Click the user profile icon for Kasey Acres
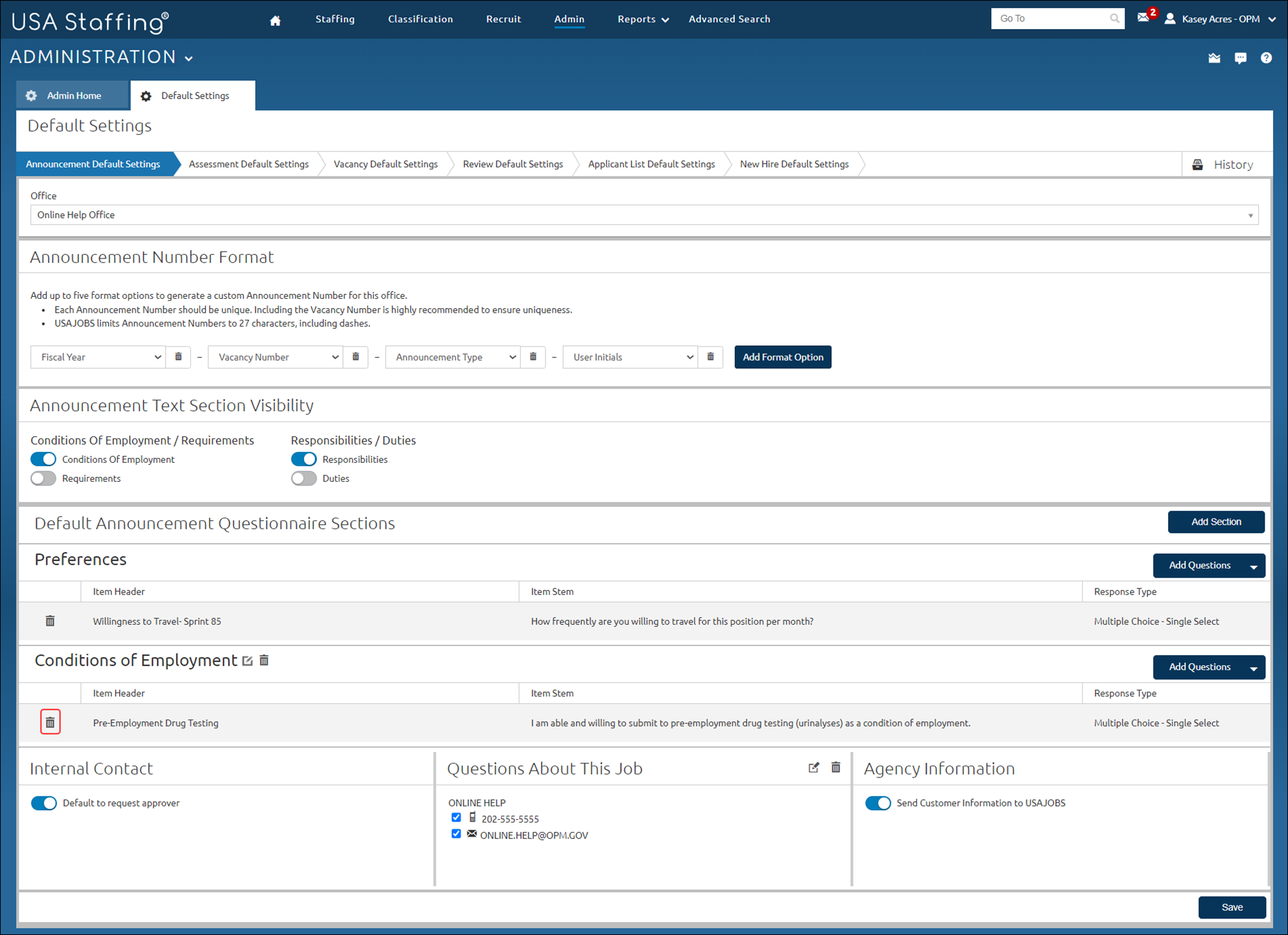Screen dimensions: 1288x935 (1170, 19)
